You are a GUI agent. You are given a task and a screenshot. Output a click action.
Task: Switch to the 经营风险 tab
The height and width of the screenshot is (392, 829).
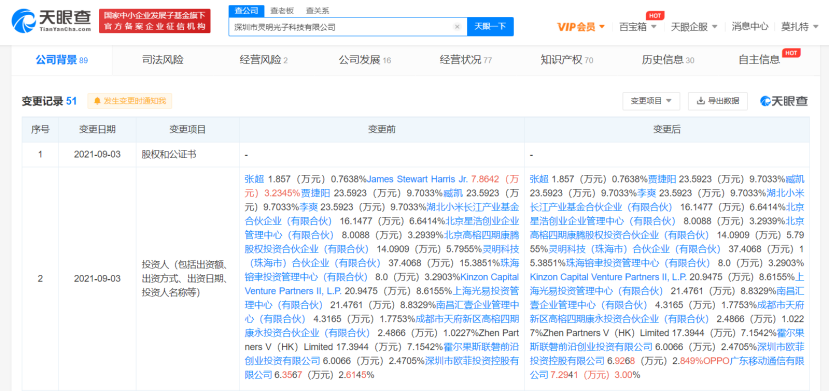click(263, 60)
